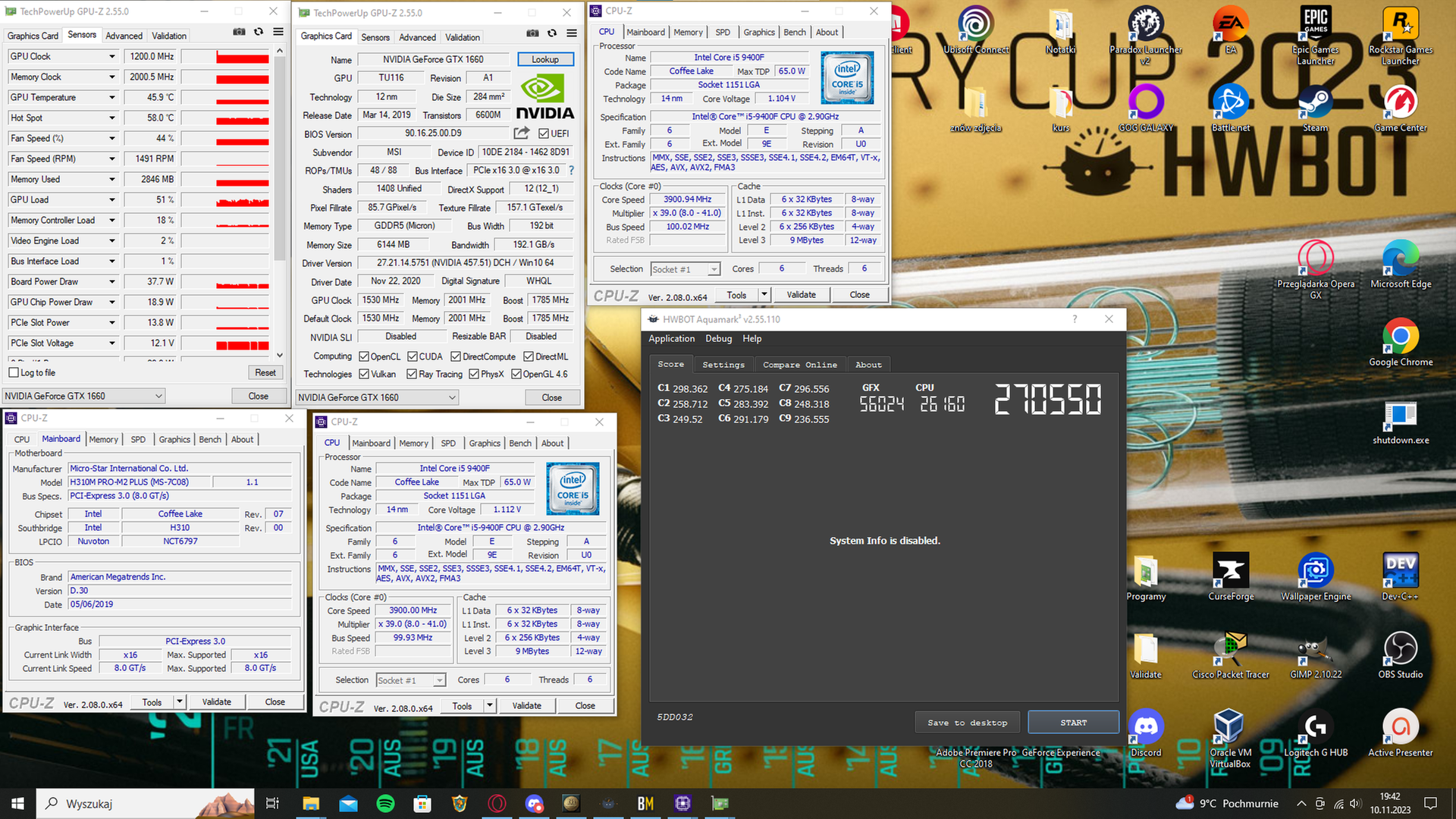1456x819 pixels.
Task: Open Ubisoft Connect desktop icon
Action: coord(975,31)
